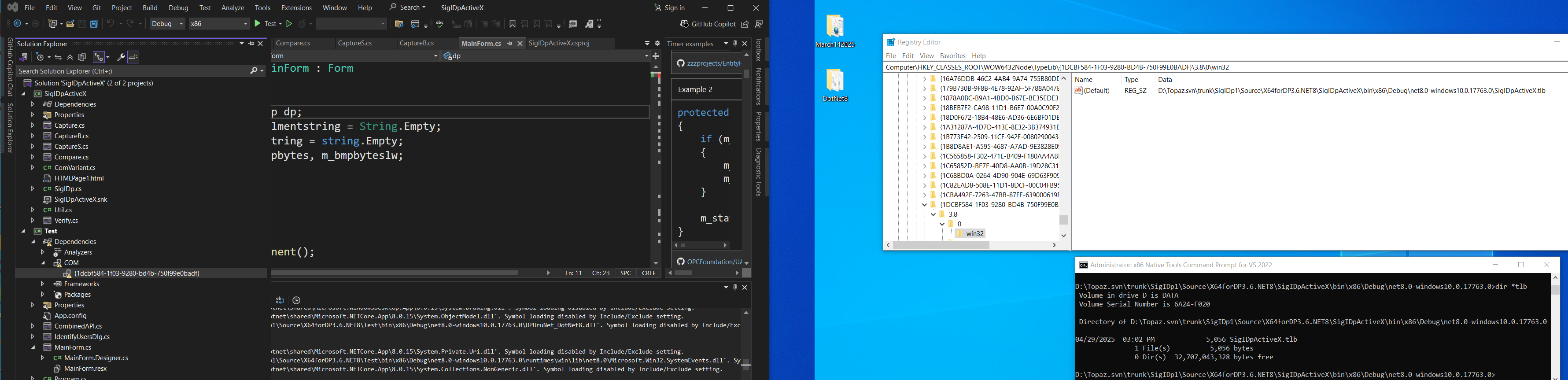Click the Open File folder icon
The image size is (1568, 380).
click(70, 24)
